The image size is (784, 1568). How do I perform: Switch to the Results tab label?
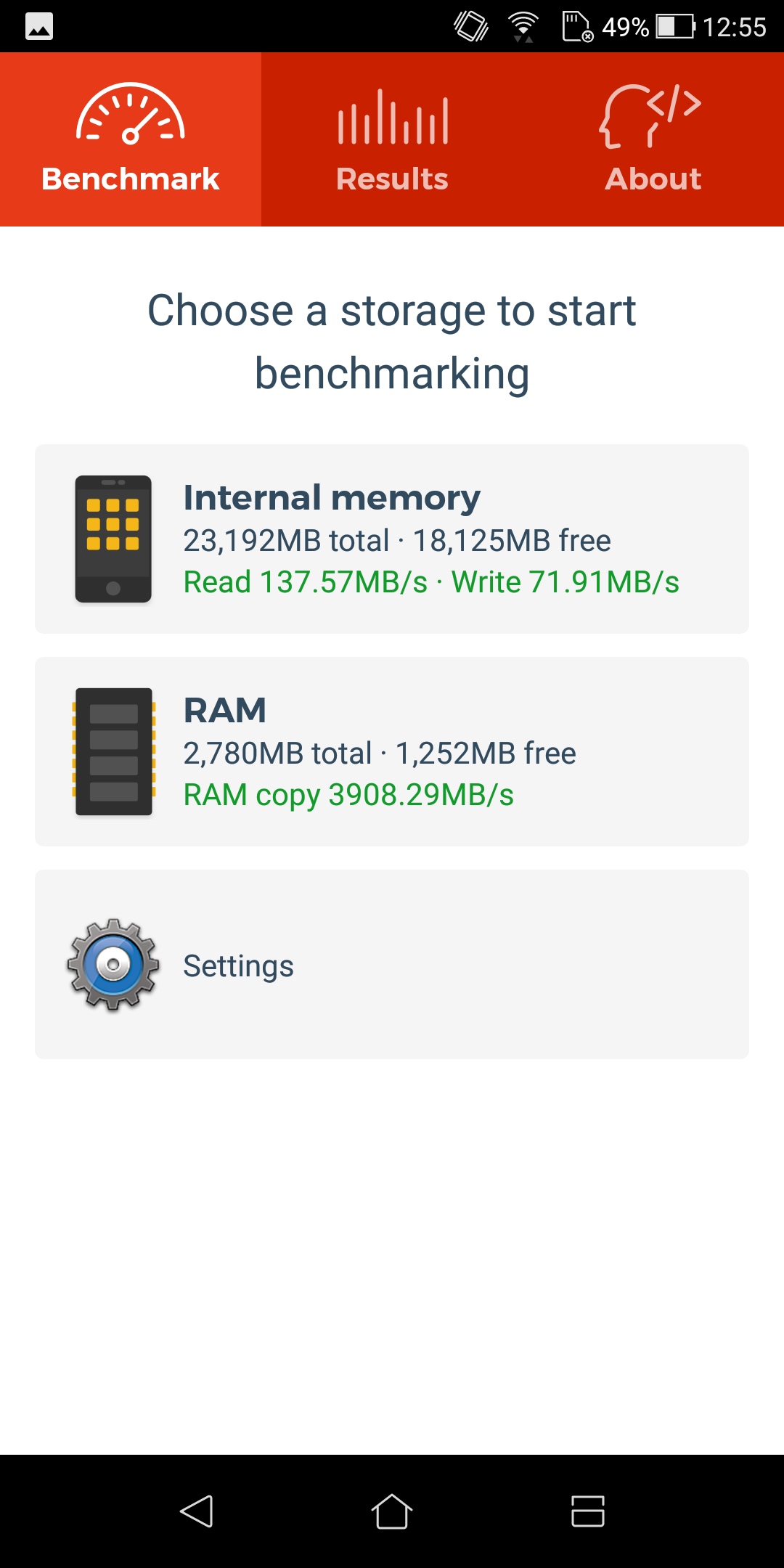(392, 179)
